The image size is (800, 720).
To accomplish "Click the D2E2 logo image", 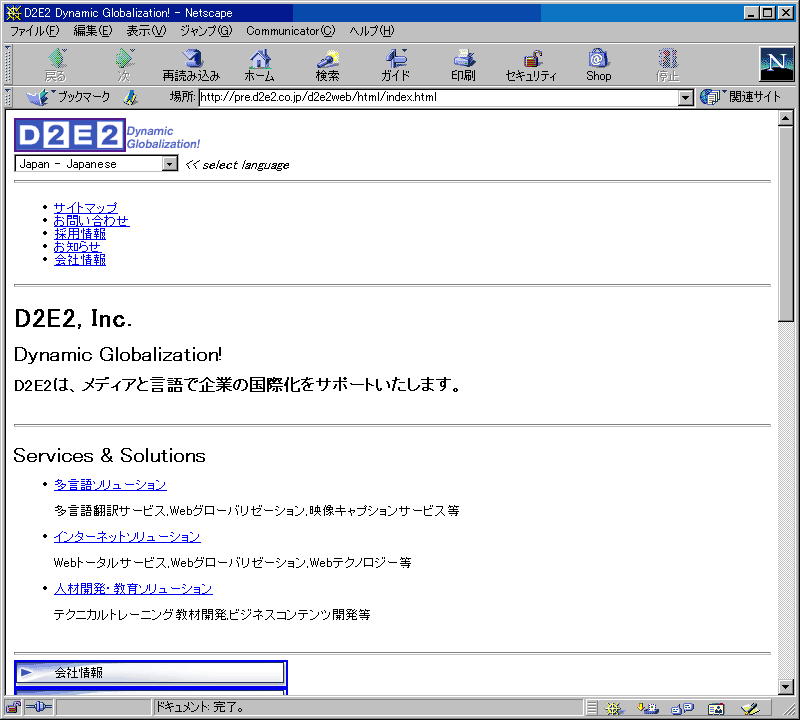I will [69, 135].
